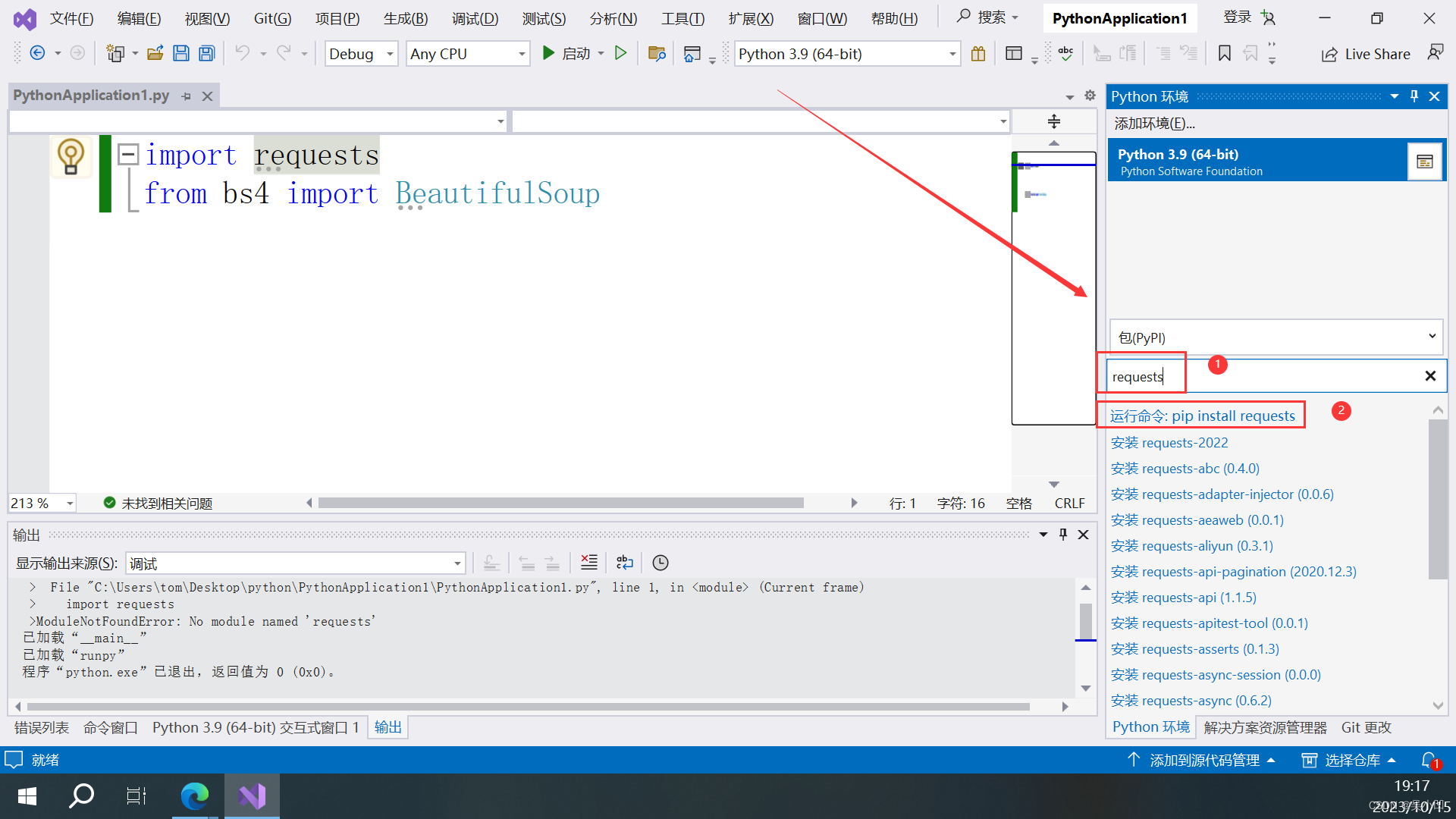Click 添加环境(E)... link

click(1154, 124)
